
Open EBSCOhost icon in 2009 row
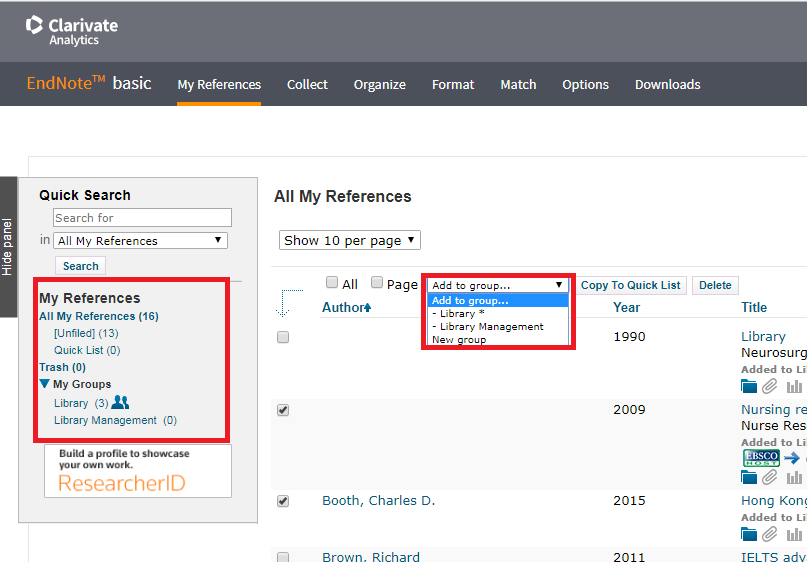(761, 458)
